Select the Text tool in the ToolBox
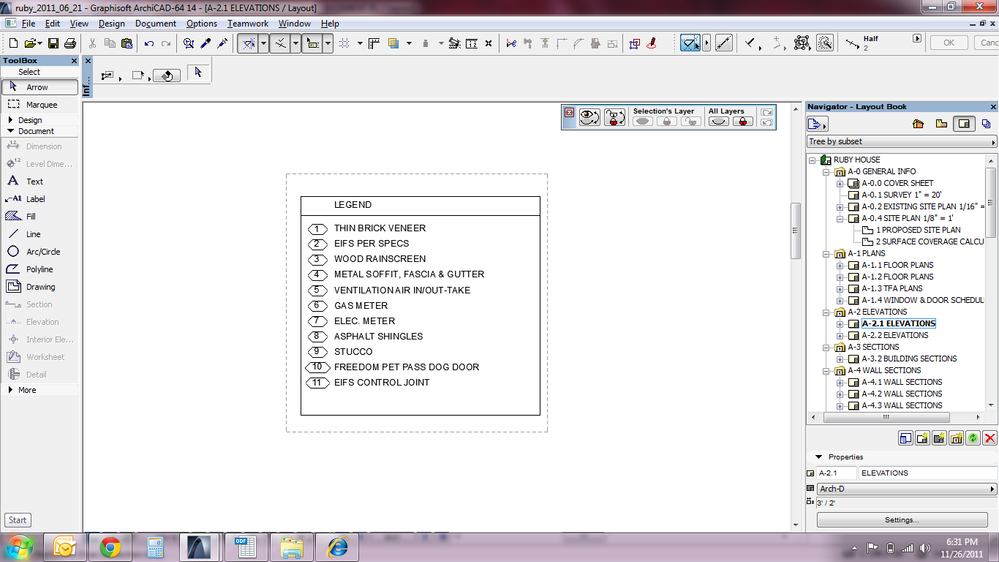 coord(40,182)
